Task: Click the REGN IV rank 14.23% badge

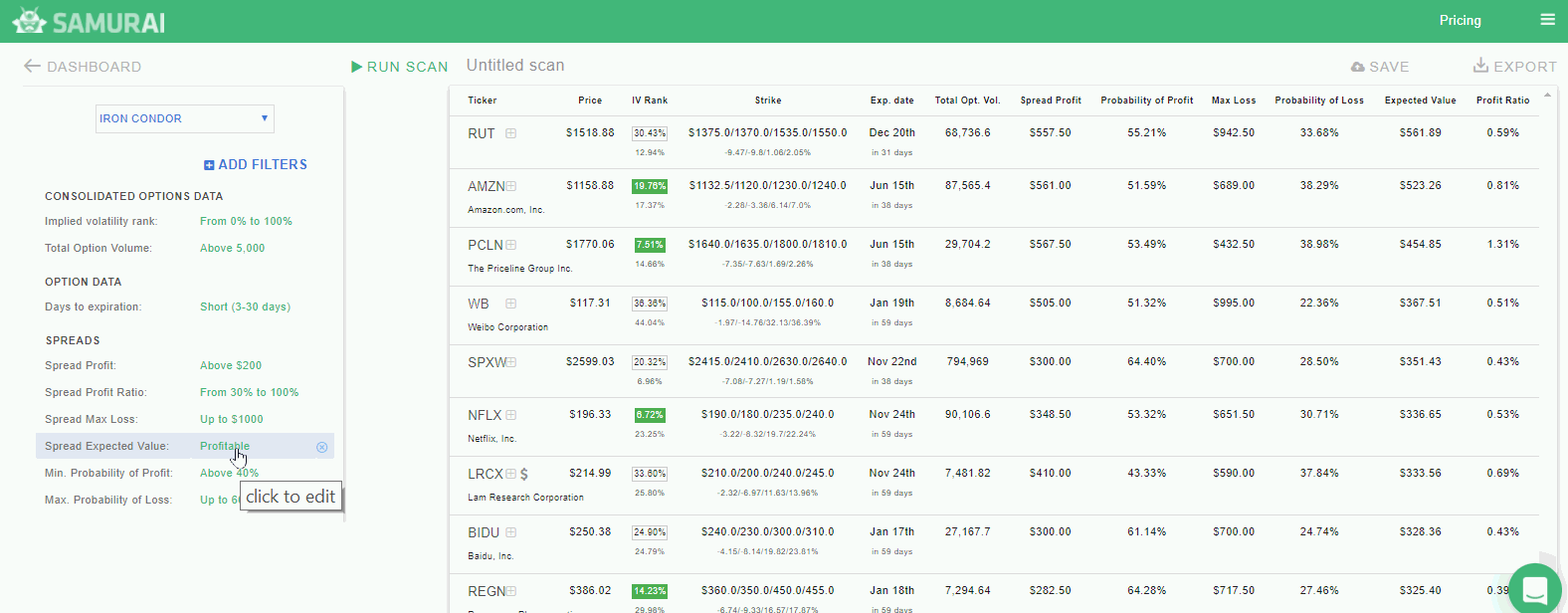Action: pyautogui.click(x=650, y=591)
